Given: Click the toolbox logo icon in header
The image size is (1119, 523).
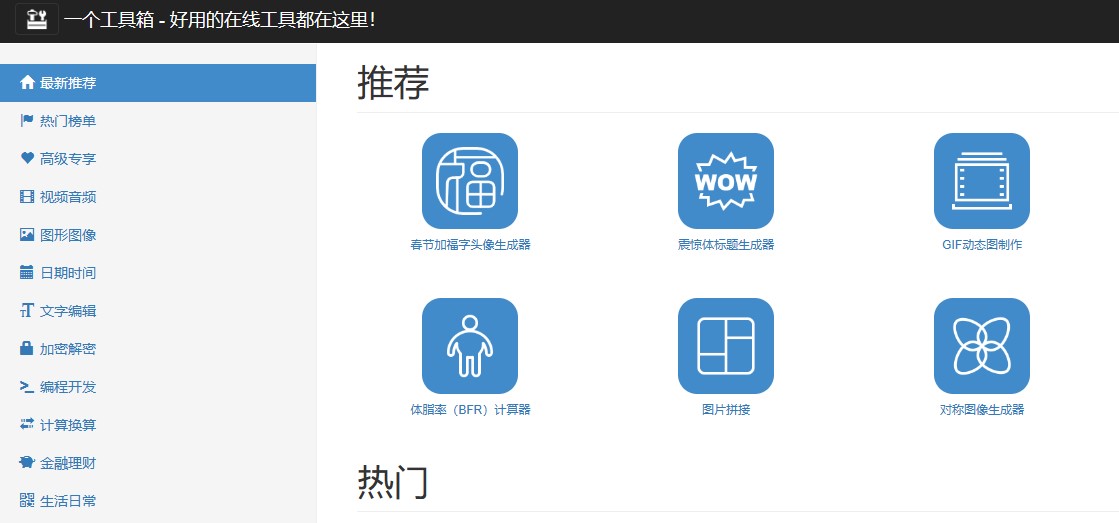Looking at the screenshot, I should [x=36, y=19].
